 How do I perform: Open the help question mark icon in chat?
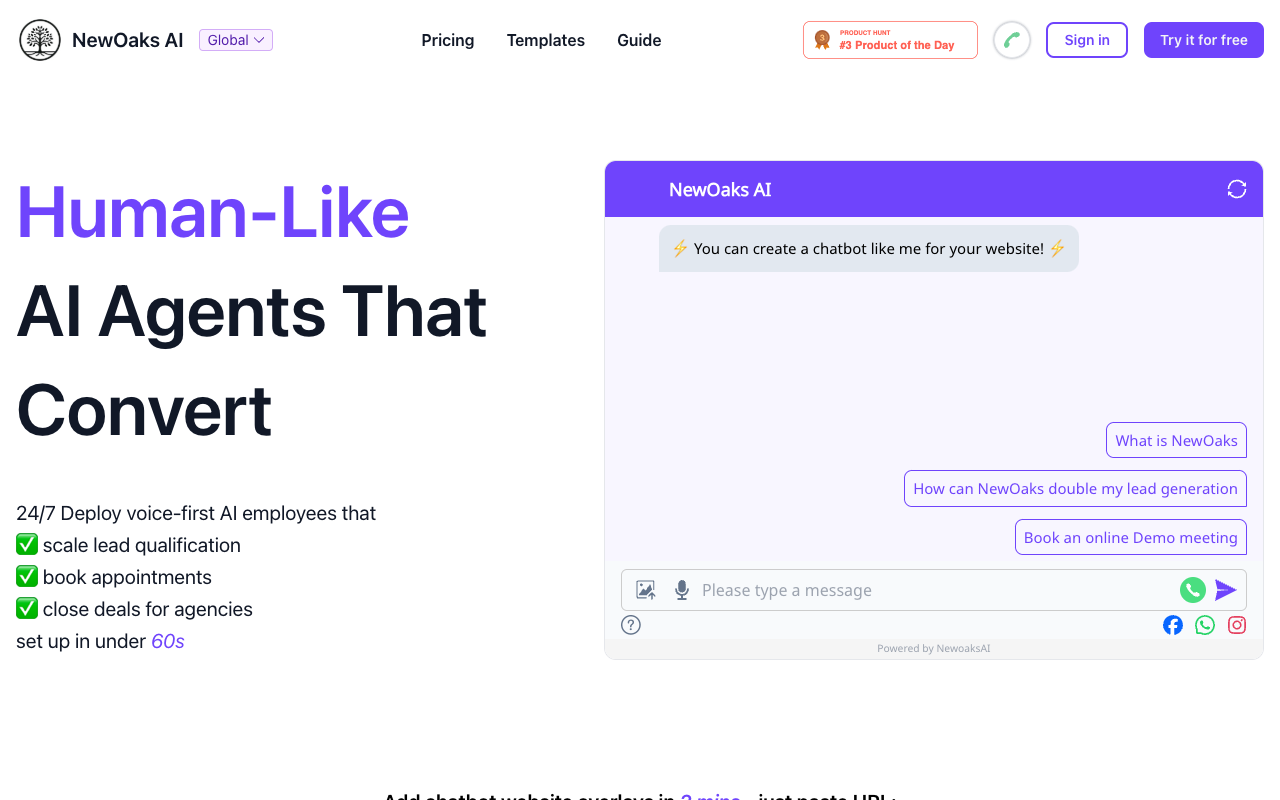[630, 624]
